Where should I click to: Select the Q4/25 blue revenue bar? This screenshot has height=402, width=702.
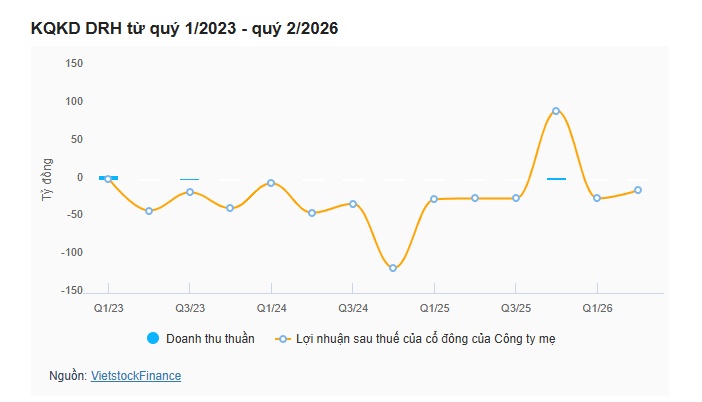tap(556, 179)
